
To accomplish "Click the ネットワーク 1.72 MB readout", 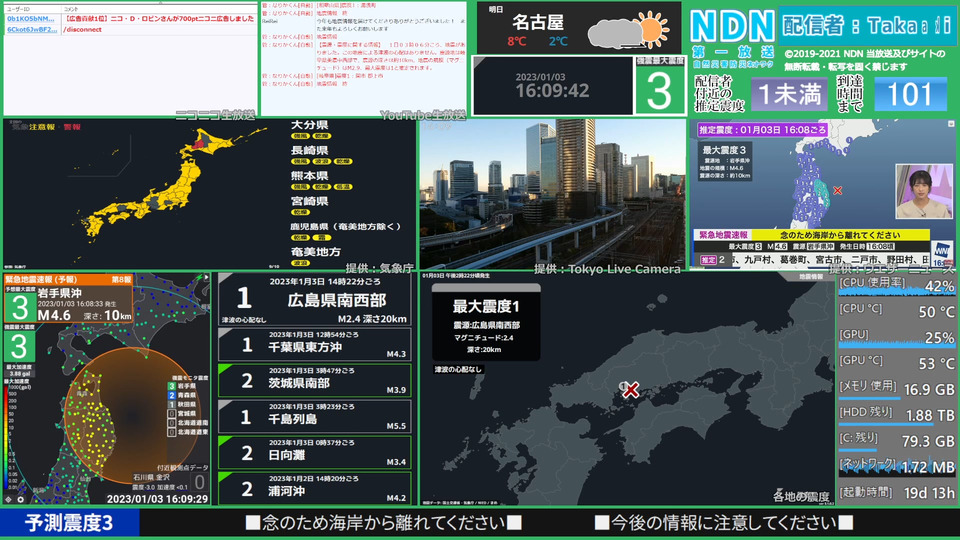I will pos(896,467).
